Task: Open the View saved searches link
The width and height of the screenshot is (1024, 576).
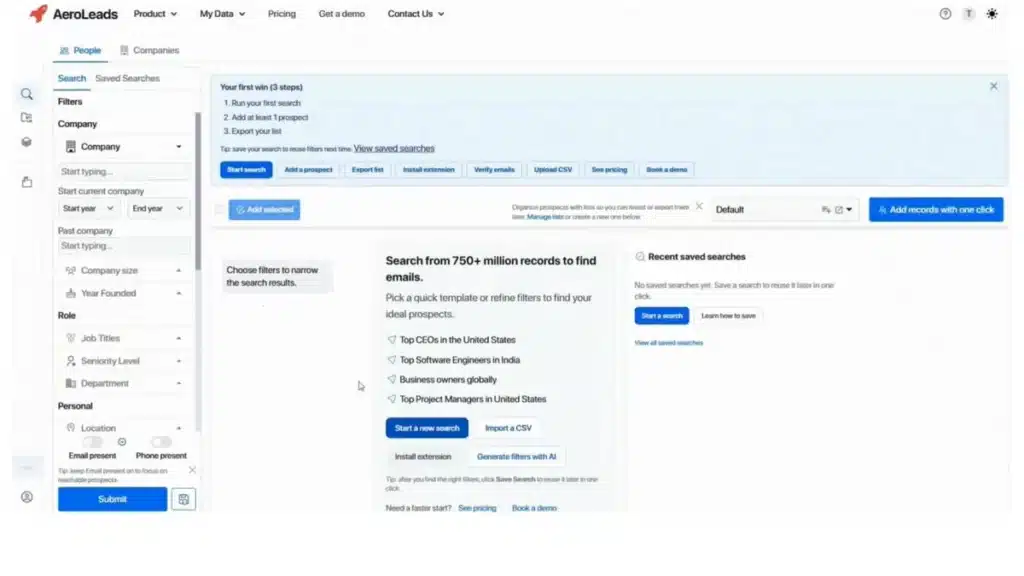Action: (x=394, y=148)
